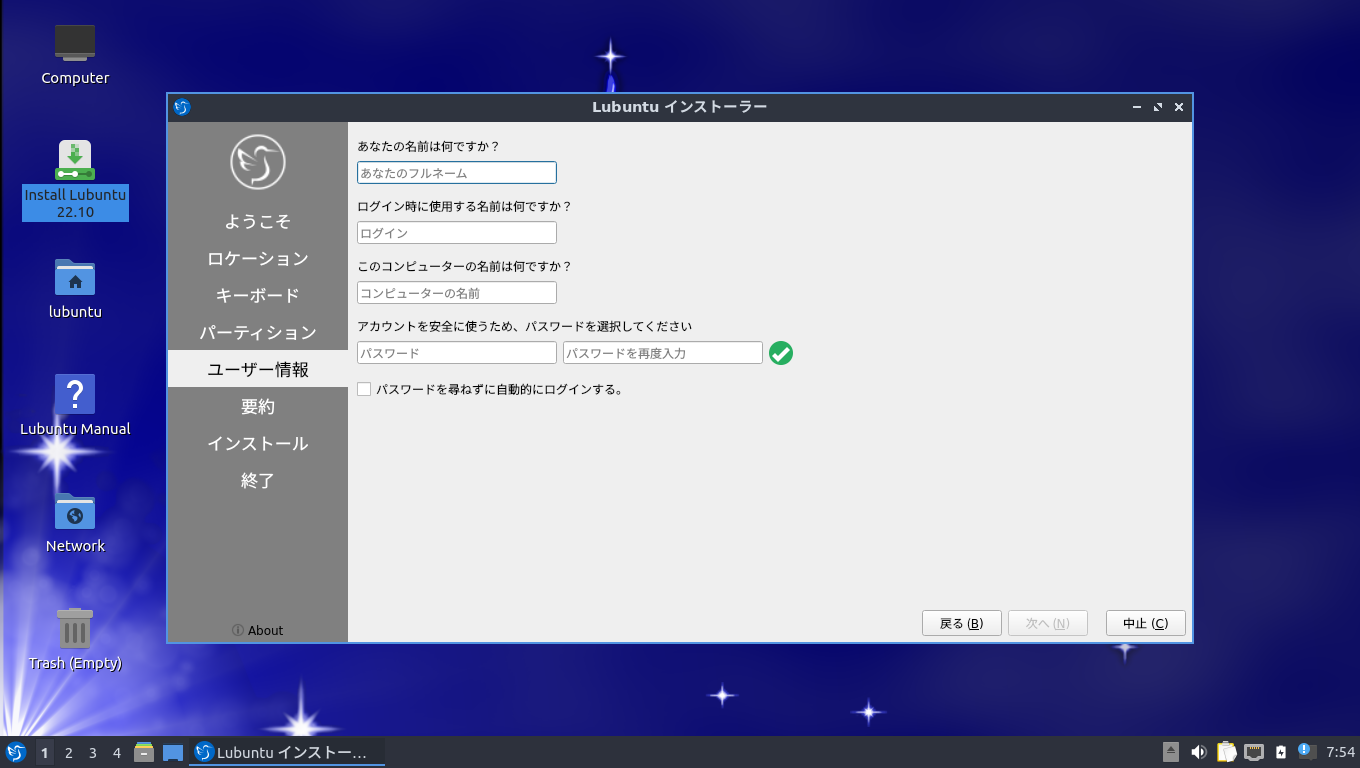The height and width of the screenshot is (768, 1360).
Task: Switch to virtual desktop 2
Action: [x=69, y=753]
